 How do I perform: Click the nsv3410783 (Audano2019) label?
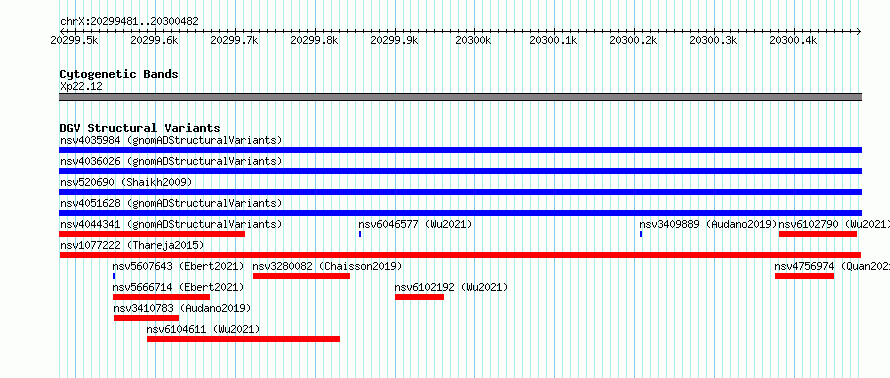click(182, 308)
